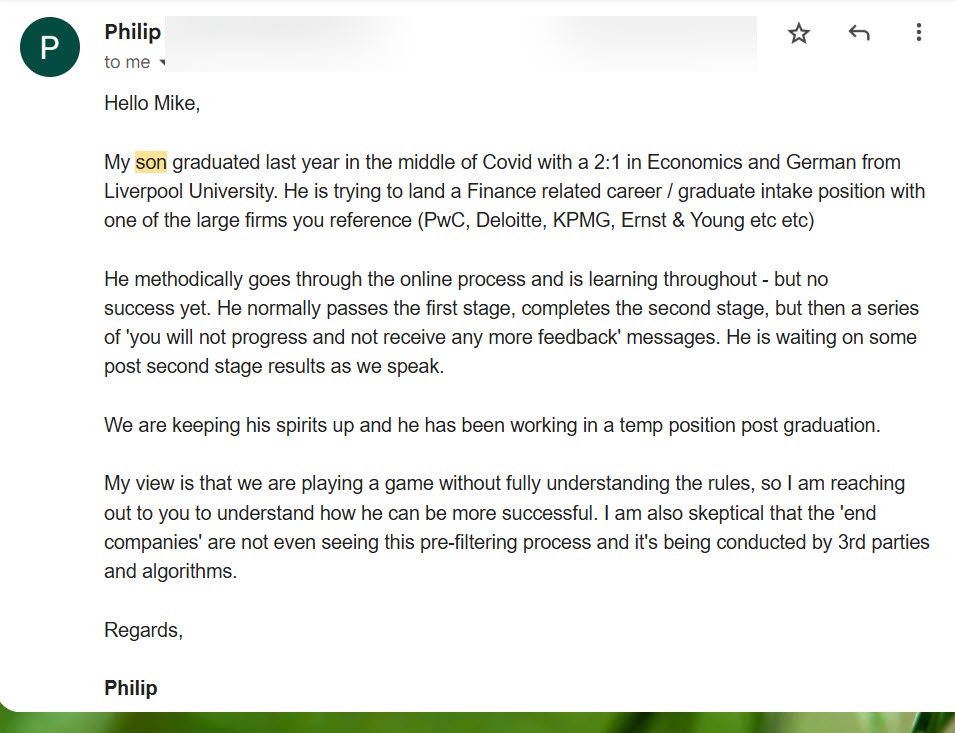Viewport: 955px width, 733px height.
Task: Open the three-dot more options menu
Action: click(918, 34)
